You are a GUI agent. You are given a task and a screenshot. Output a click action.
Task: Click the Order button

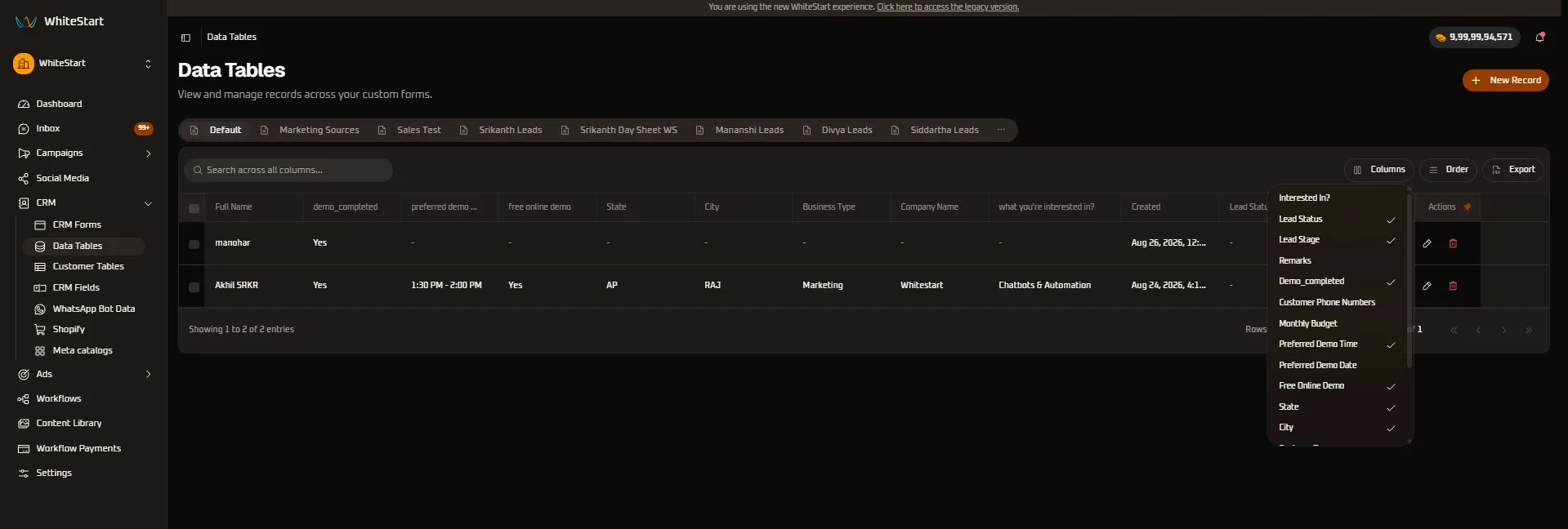point(1449,170)
